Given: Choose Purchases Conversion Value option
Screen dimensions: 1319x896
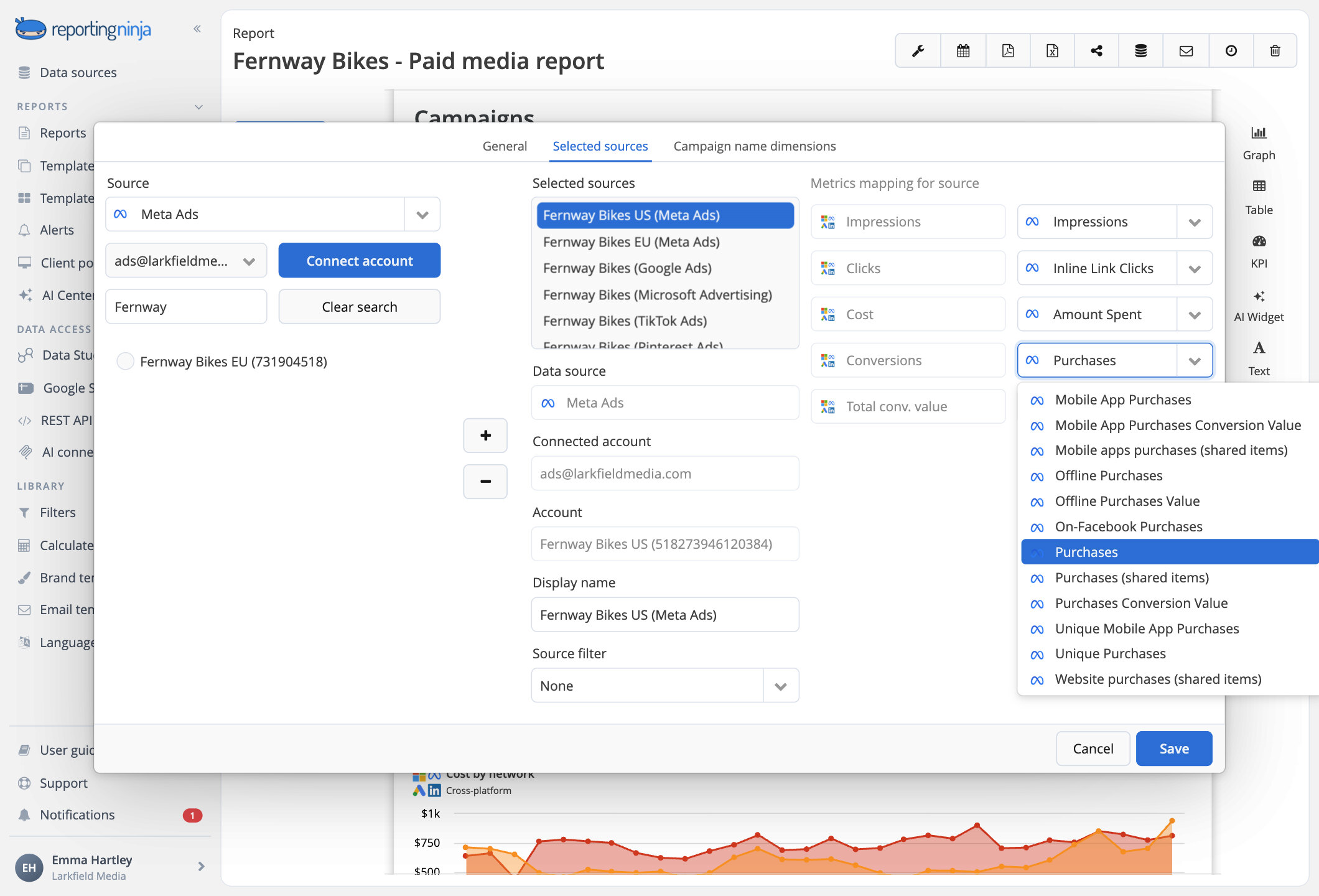Looking at the screenshot, I should (x=1170, y=603).
